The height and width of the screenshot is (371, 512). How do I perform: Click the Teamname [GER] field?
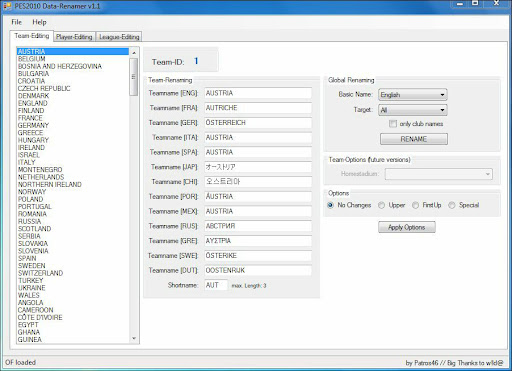pos(258,123)
